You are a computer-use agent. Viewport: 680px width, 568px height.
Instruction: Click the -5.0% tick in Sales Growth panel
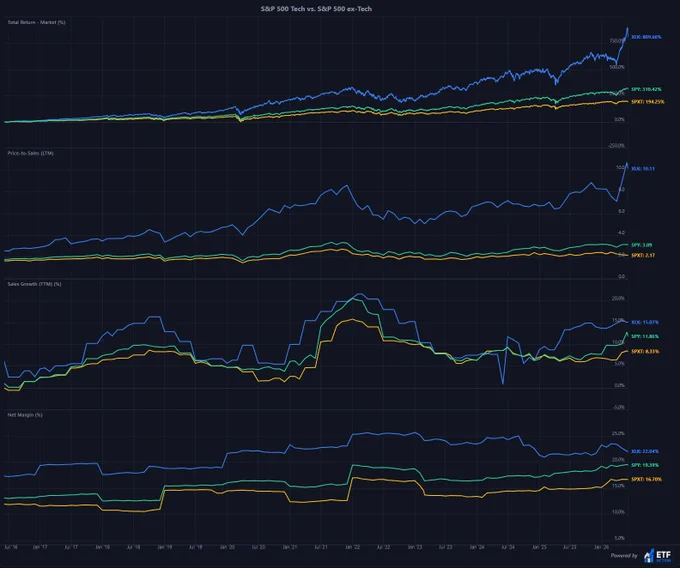pos(619,408)
